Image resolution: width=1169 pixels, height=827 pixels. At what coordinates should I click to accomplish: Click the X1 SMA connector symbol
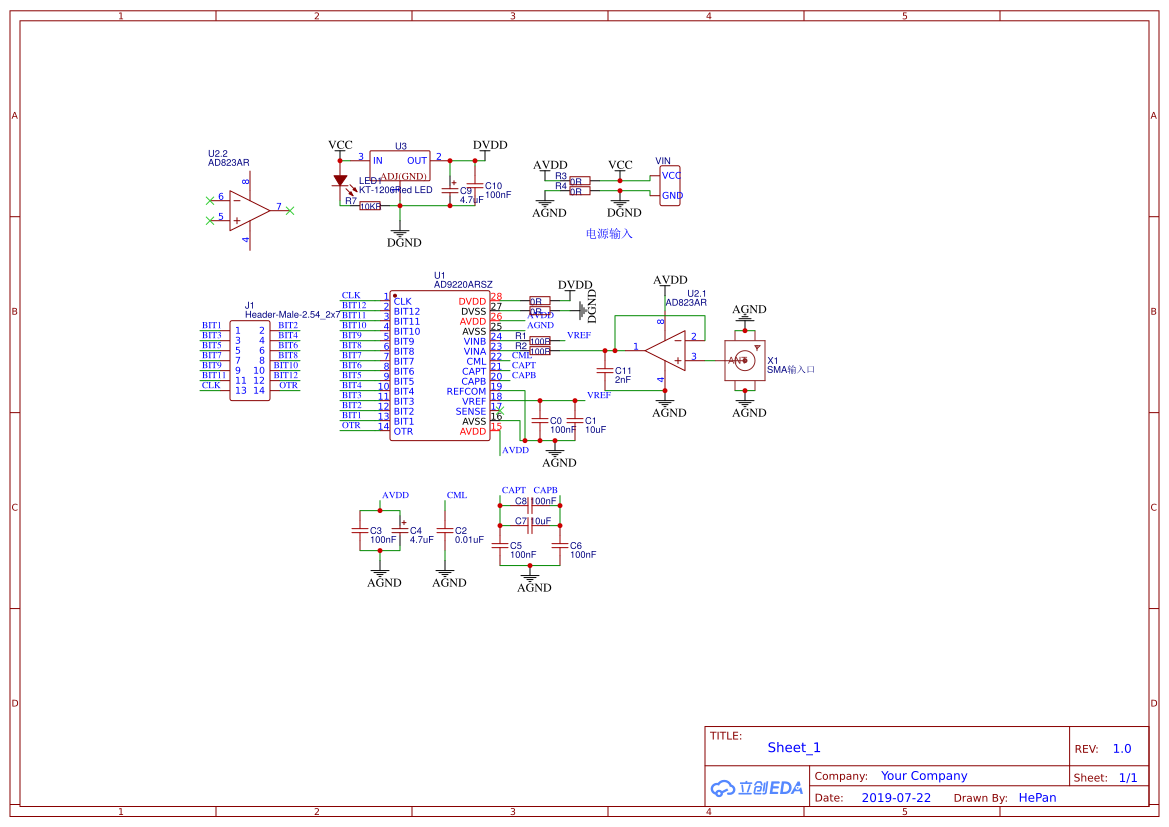pyautogui.click(x=745, y=361)
